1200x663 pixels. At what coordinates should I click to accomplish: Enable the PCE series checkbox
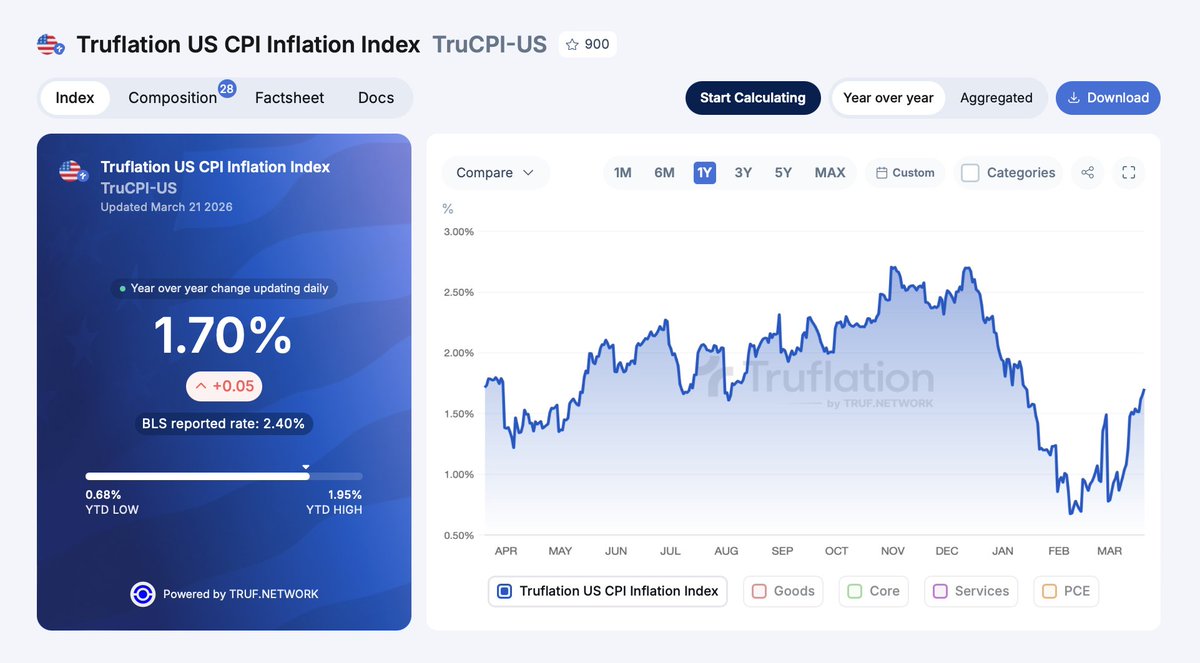point(1049,591)
